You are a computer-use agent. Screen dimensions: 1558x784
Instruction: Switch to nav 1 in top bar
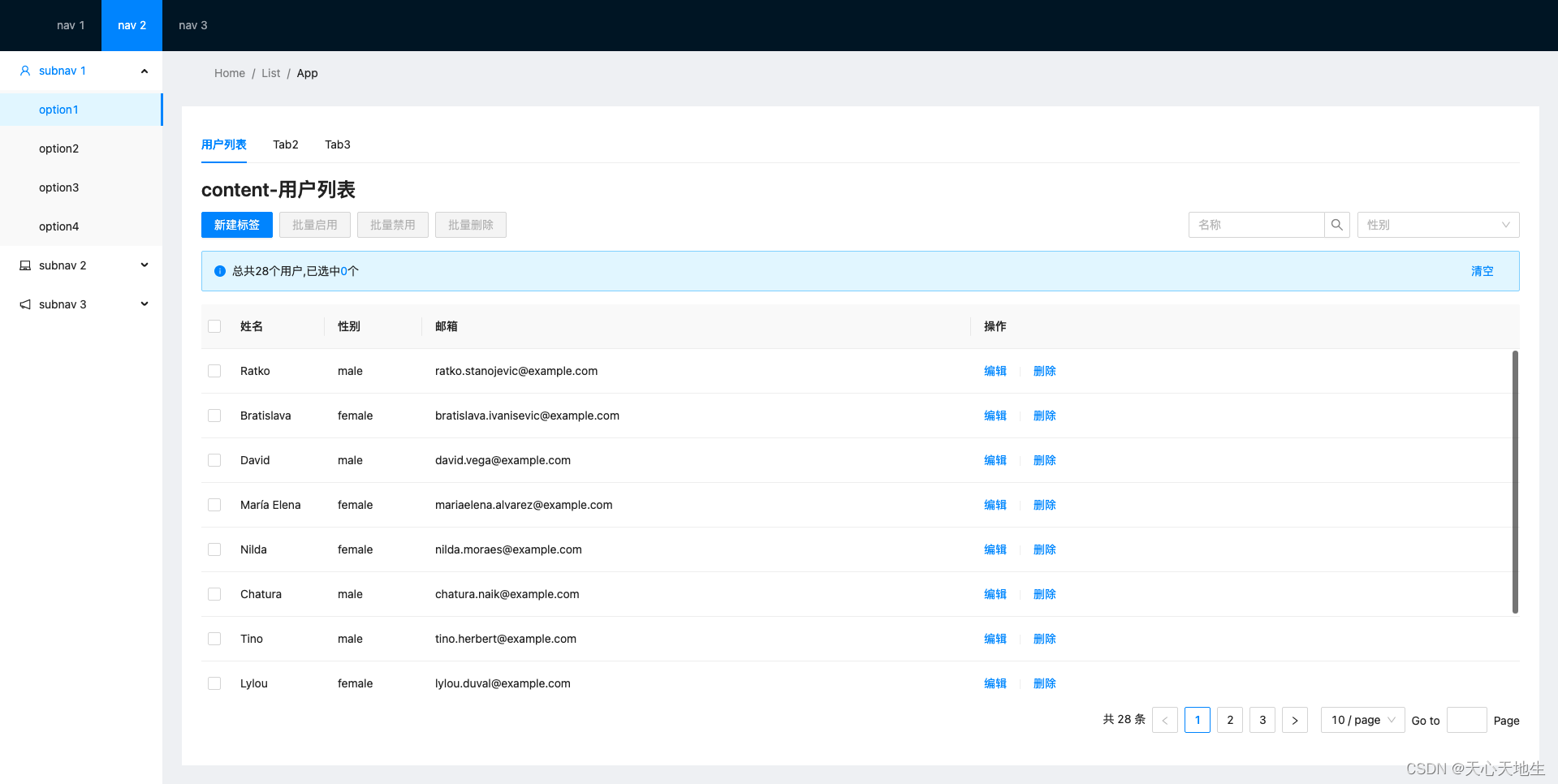[x=71, y=25]
